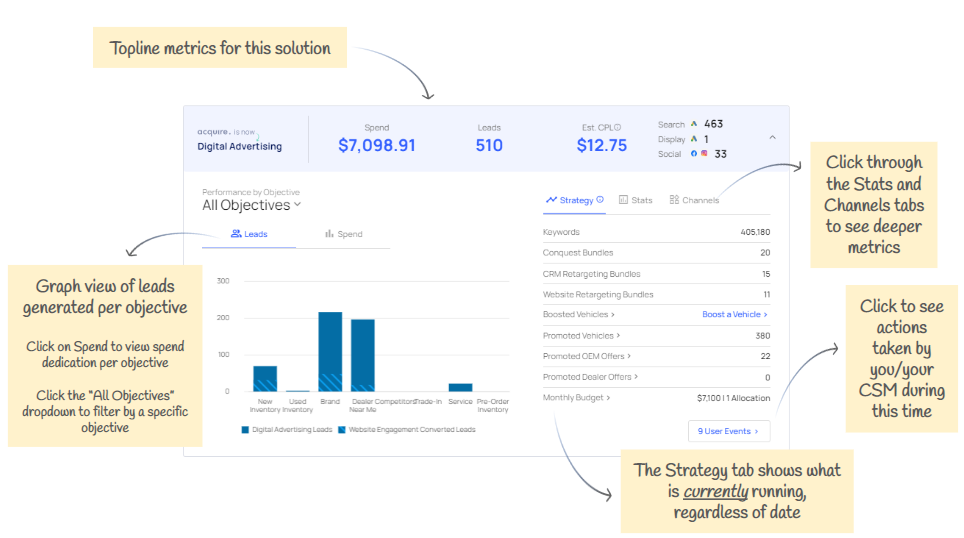964x538 pixels.
Task: Select the Leads graph tab
Action: point(249,234)
